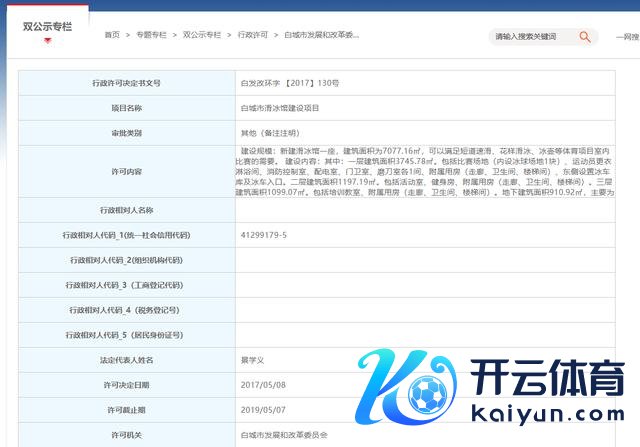
Task: Go to 首页 in the breadcrumb
Action: click(x=112, y=35)
